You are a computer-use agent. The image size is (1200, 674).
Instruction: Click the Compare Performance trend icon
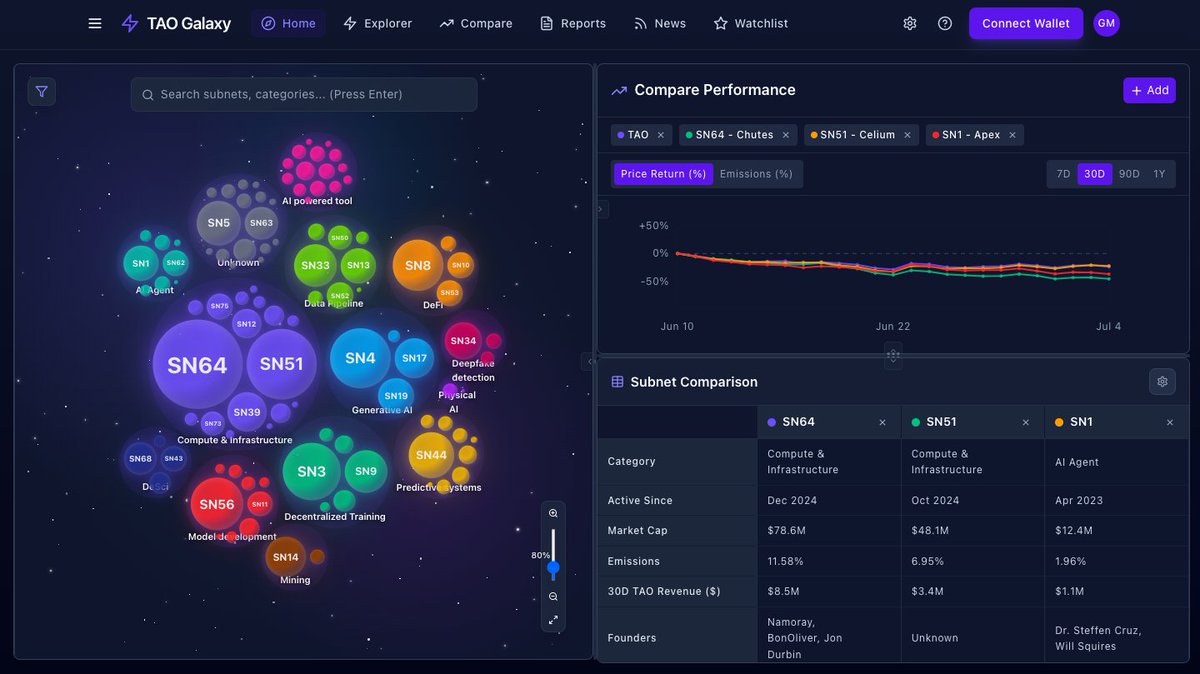pyautogui.click(x=619, y=90)
